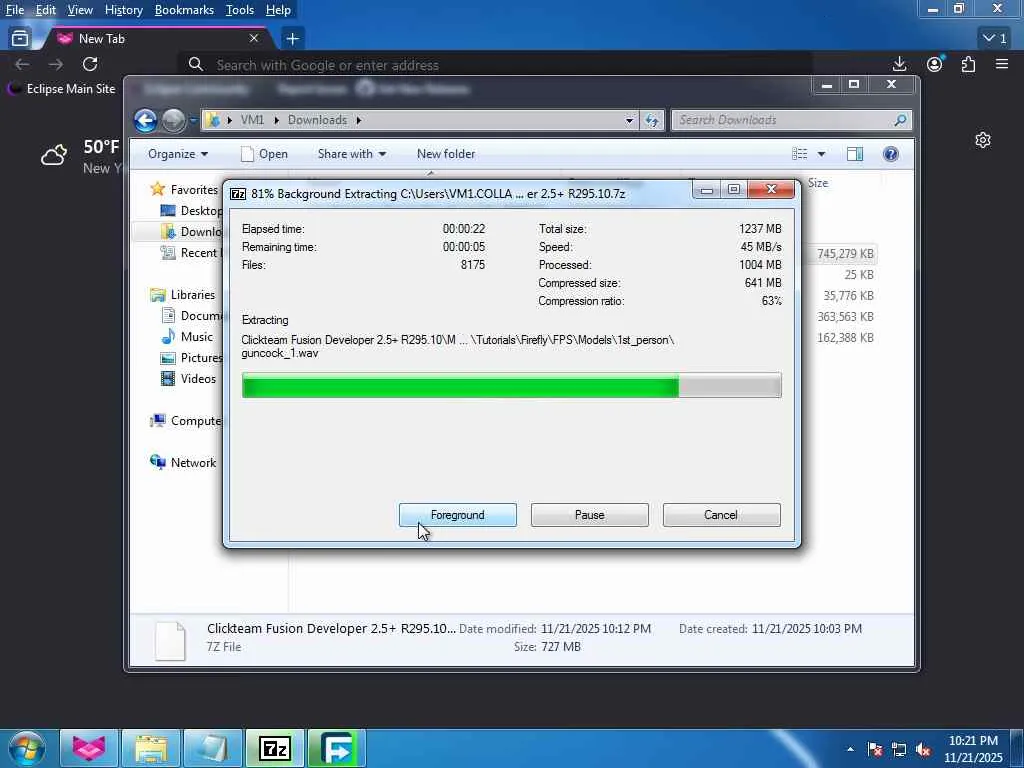
Task: Show hidden system tray icons
Action: pyautogui.click(x=850, y=749)
